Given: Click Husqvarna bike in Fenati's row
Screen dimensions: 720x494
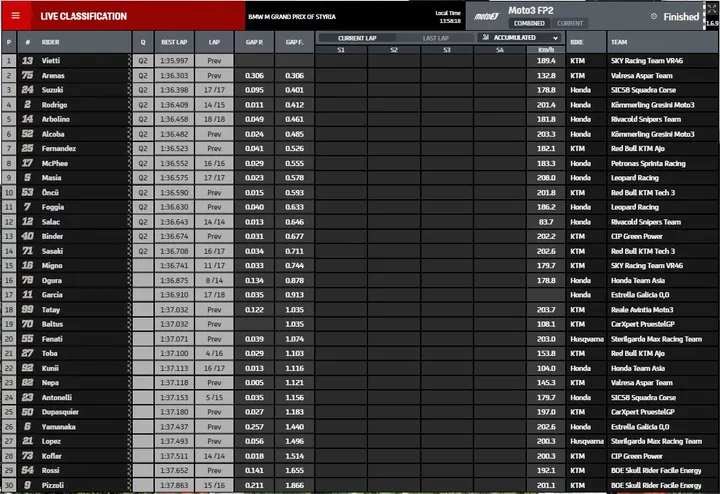Looking at the screenshot, I should 587,339.
